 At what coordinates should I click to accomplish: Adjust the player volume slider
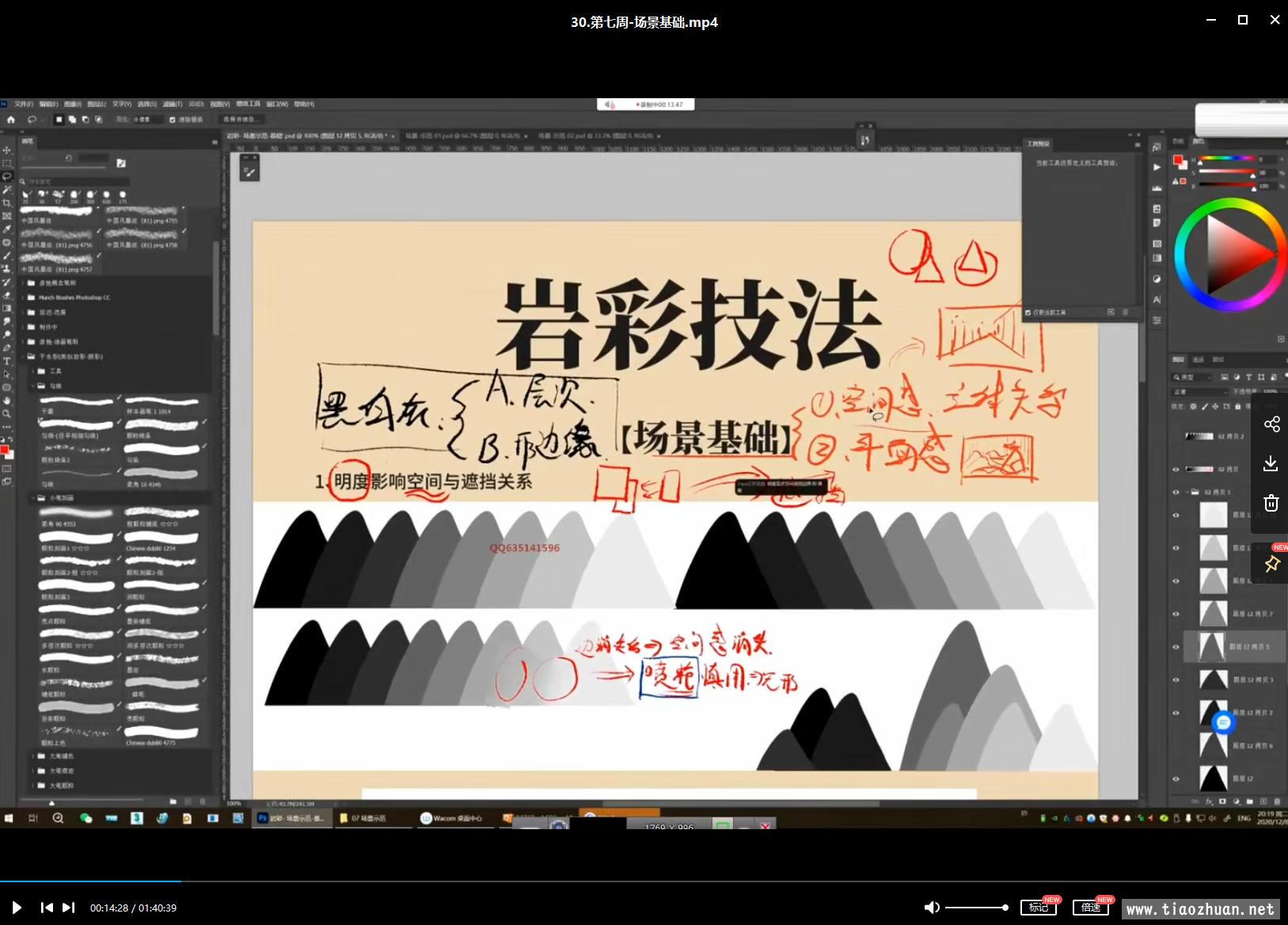[x=976, y=908]
